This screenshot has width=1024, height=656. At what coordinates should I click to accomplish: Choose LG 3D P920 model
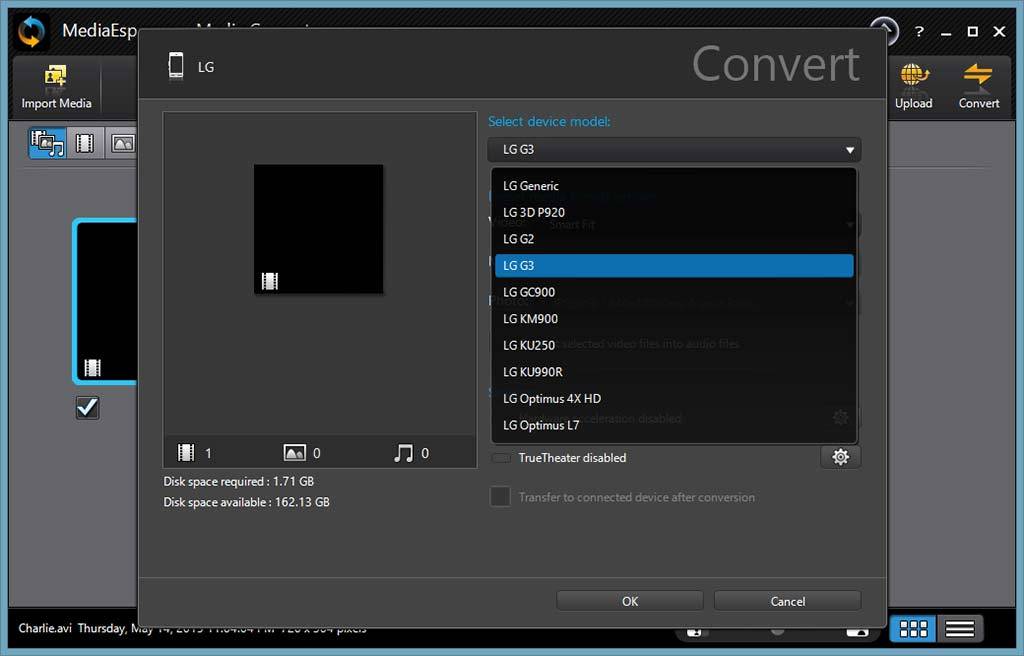pos(674,212)
